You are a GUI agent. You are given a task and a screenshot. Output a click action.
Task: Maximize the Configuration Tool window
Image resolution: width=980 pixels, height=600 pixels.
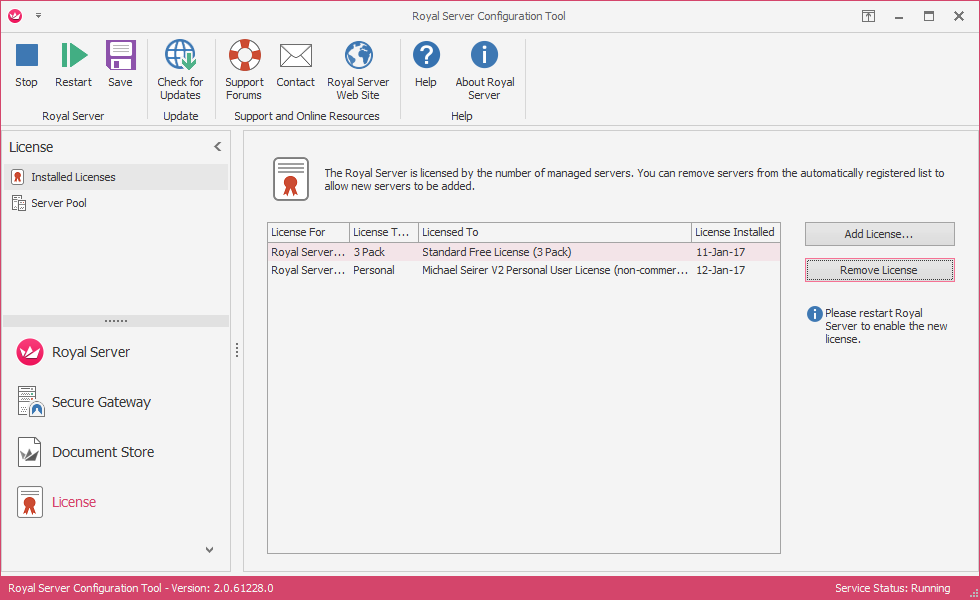[929, 16]
